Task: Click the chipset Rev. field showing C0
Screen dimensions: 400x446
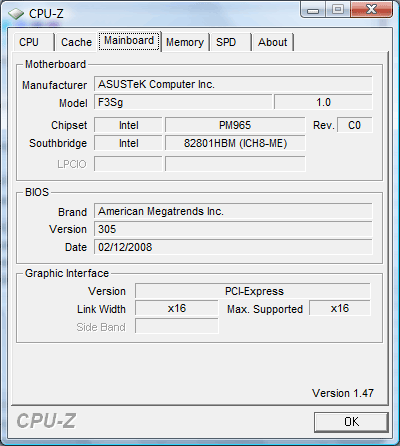Action: pyautogui.click(x=355, y=125)
